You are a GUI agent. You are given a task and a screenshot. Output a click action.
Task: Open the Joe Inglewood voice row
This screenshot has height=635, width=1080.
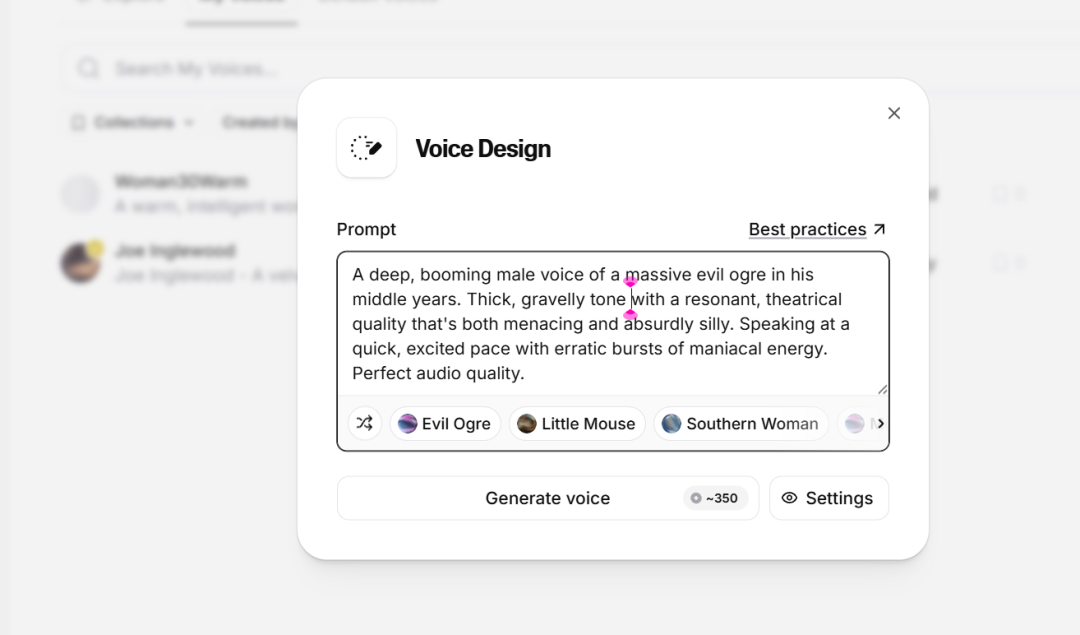pos(179,263)
